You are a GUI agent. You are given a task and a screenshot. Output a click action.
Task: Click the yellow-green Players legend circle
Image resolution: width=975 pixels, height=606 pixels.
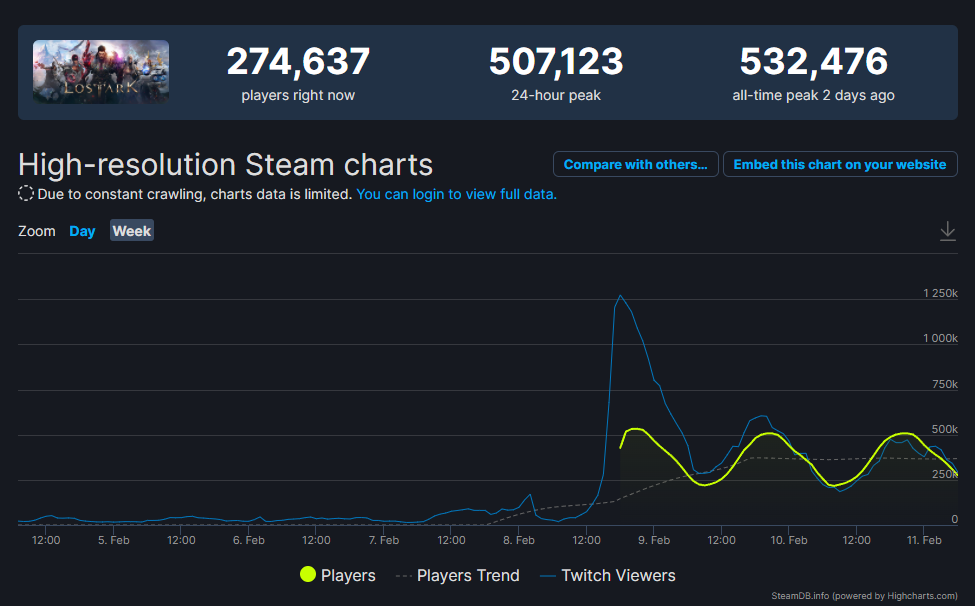click(x=308, y=575)
